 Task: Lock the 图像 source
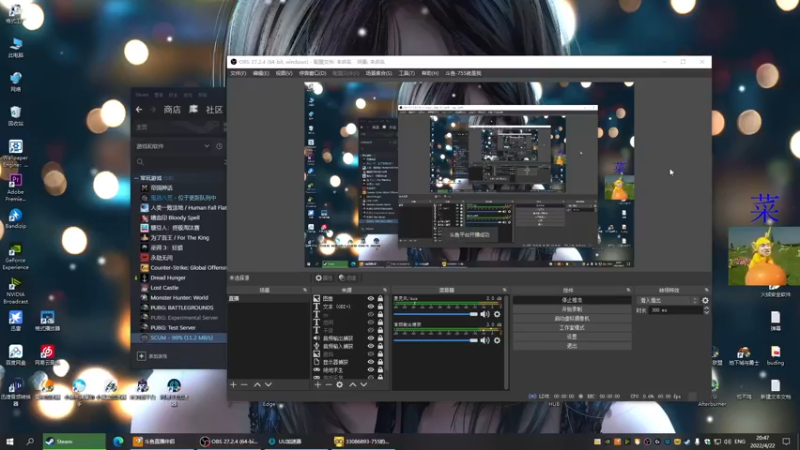click(x=380, y=298)
